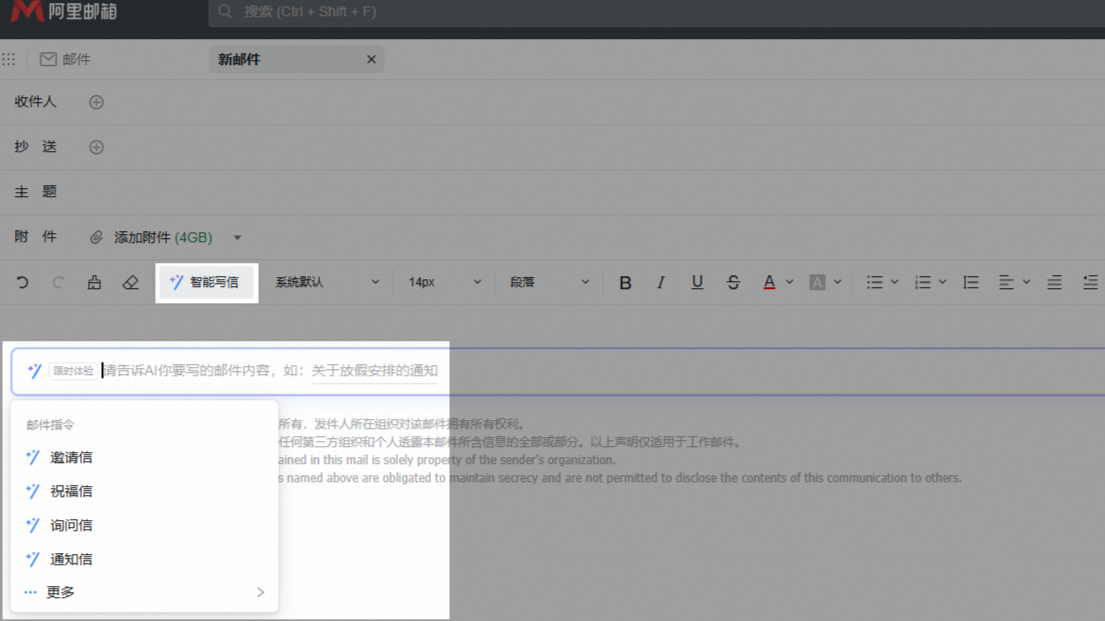The width and height of the screenshot is (1105, 621).
Task: Expand numbered list style options
Action: click(942, 282)
